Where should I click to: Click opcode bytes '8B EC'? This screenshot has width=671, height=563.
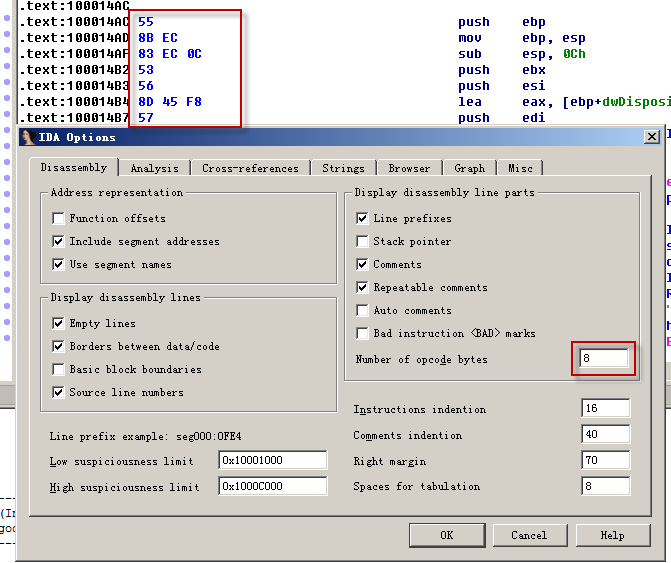pyautogui.click(x=157, y=38)
